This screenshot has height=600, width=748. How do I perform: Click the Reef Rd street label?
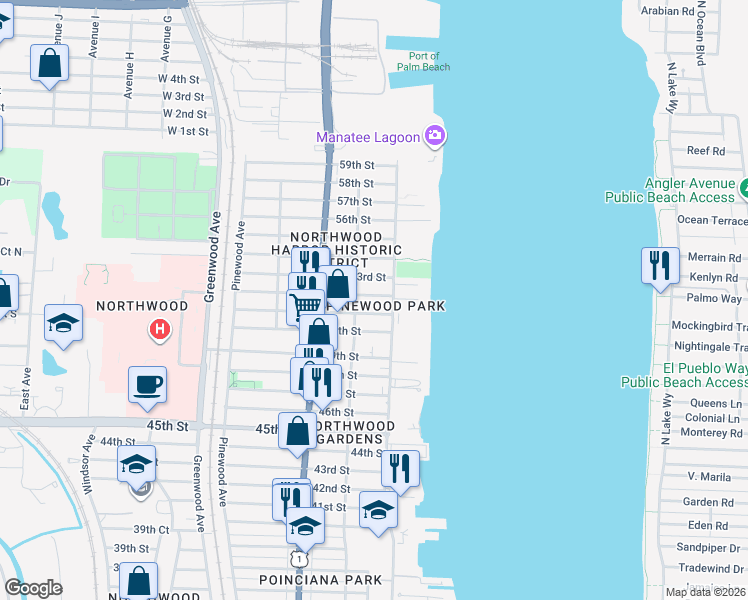click(x=706, y=151)
